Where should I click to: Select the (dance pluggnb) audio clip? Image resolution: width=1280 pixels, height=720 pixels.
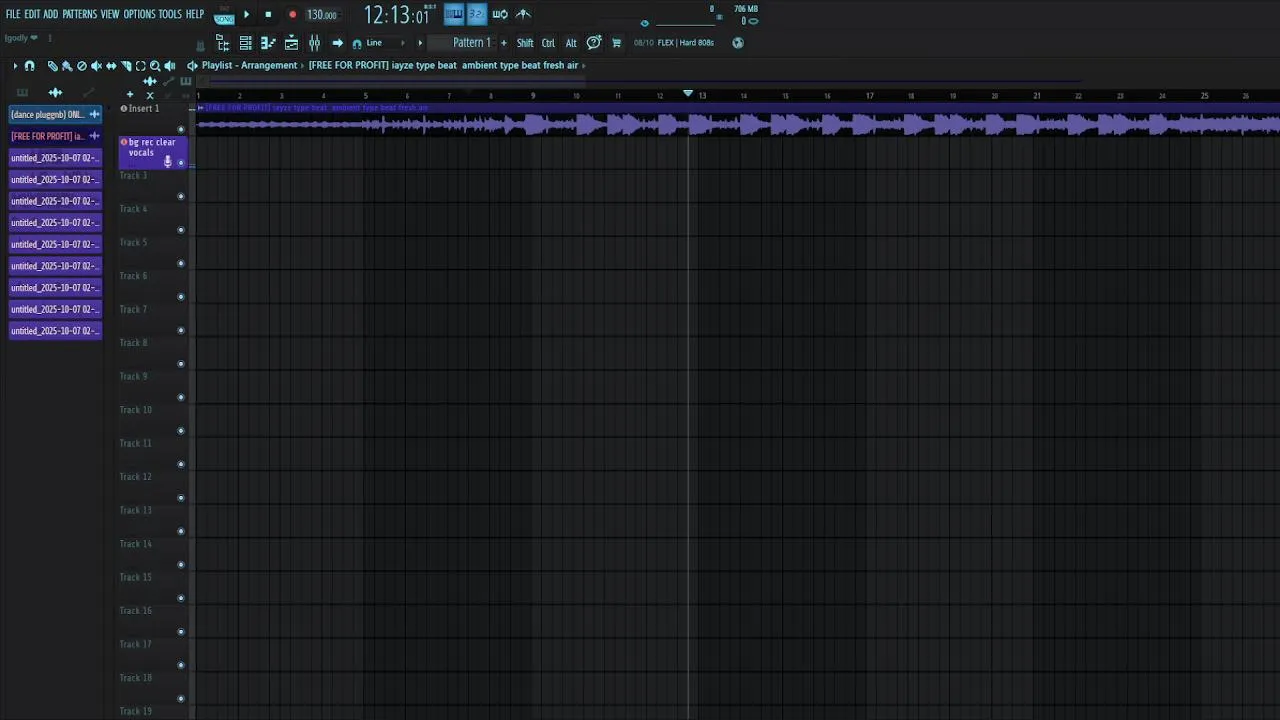tap(55, 114)
